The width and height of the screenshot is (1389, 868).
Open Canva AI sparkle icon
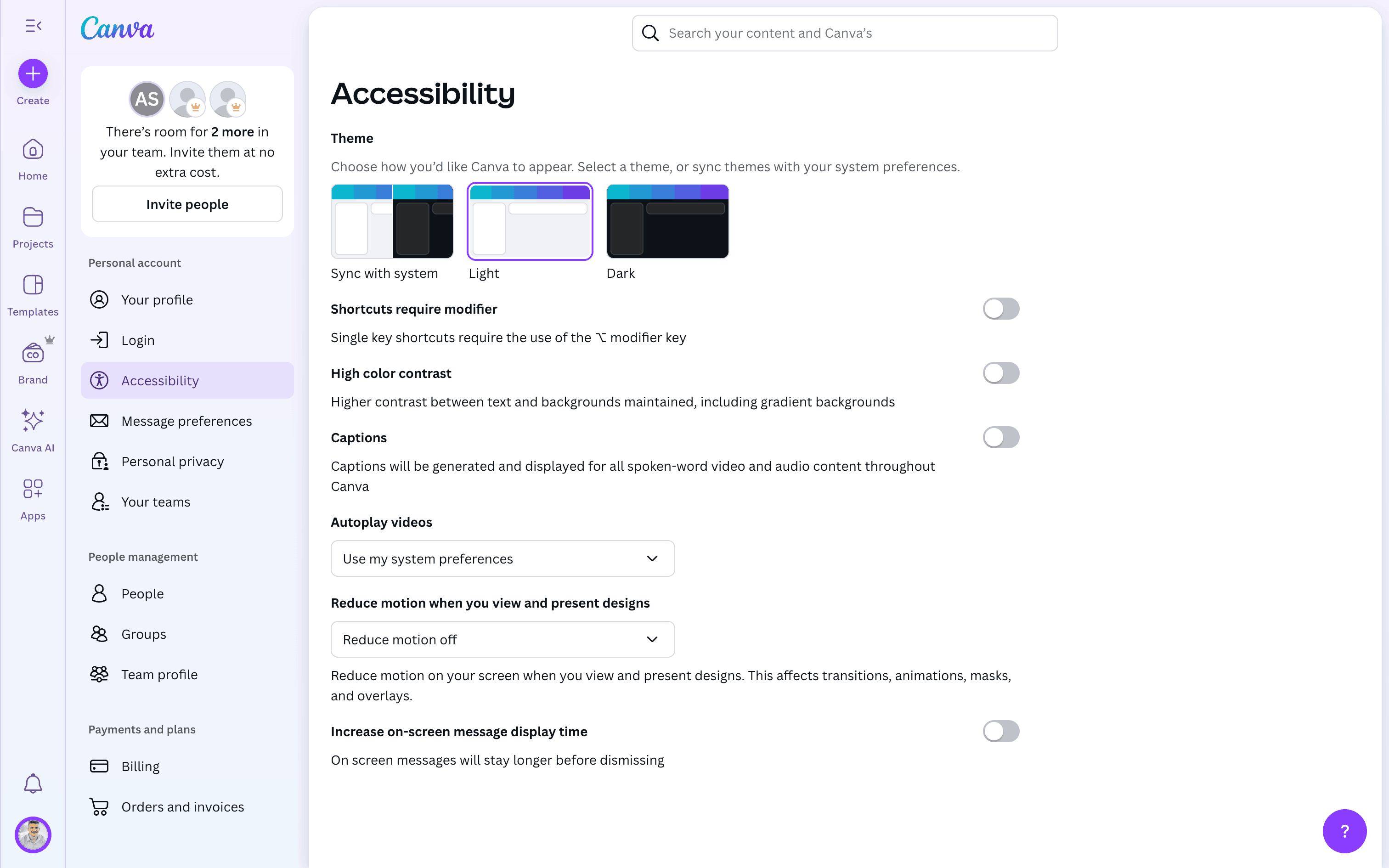(x=33, y=421)
